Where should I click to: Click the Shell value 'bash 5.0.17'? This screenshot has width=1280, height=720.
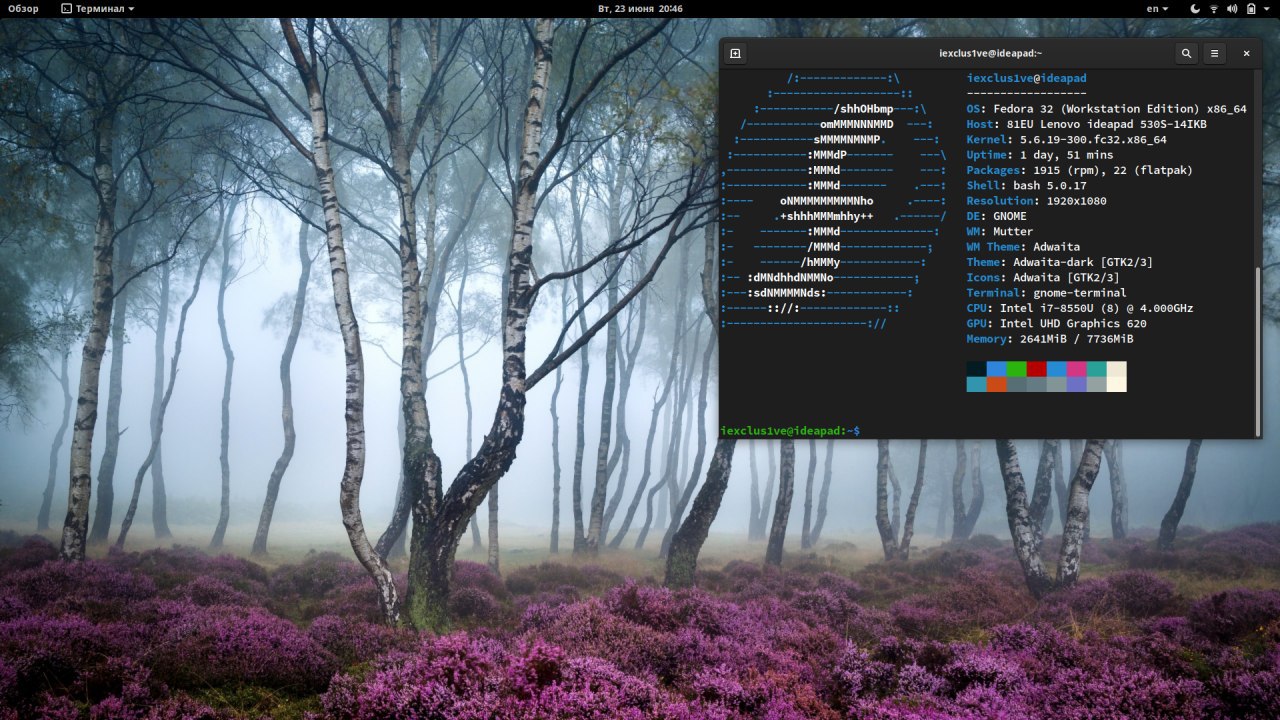tap(1049, 186)
